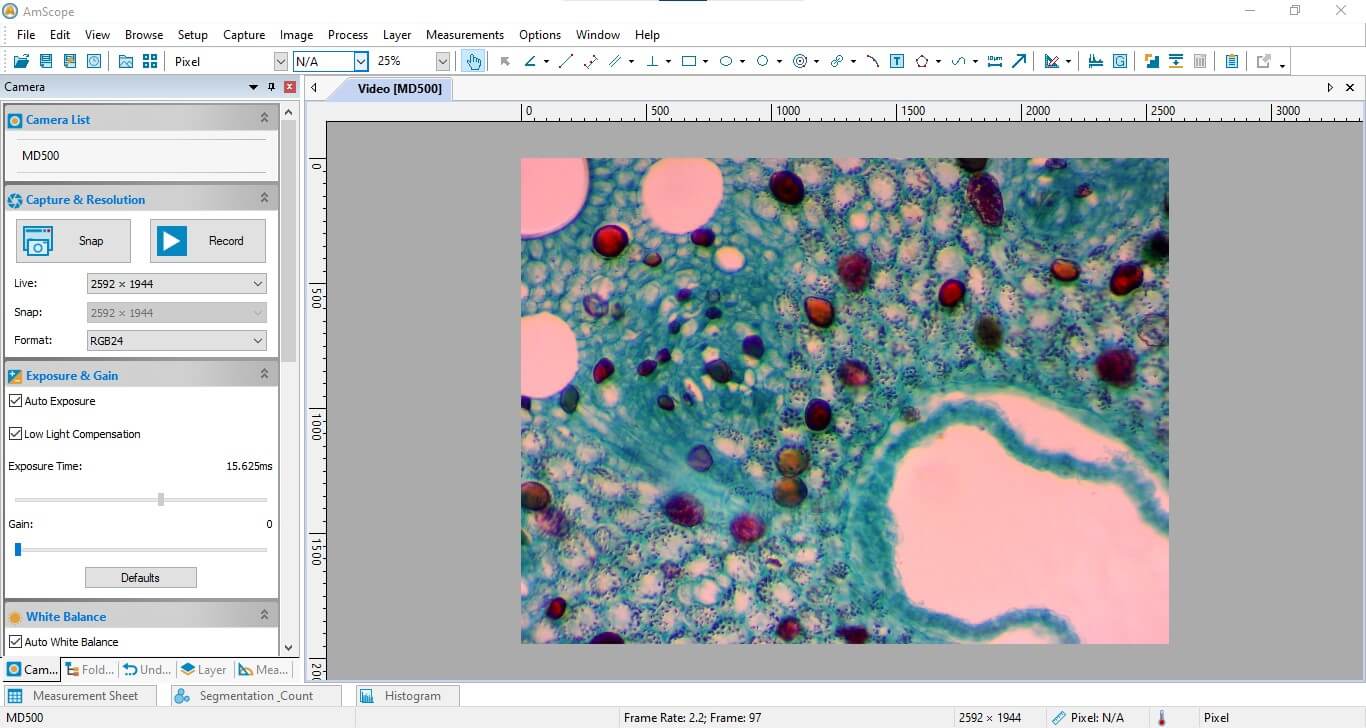Screen dimensions: 1366x728
Task: Turn off Auto White Balance
Action: [15, 641]
